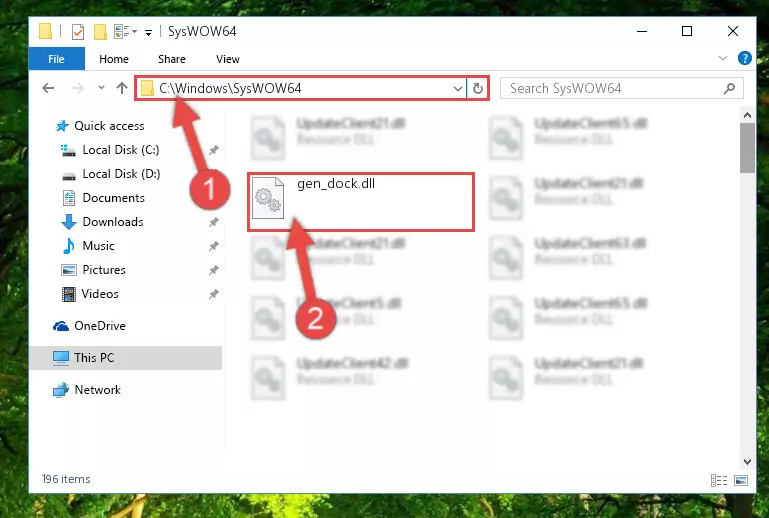The width and height of the screenshot is (769, 518).
Task: Select OneDrive in the navigation pane
Action: pos(100,326)
